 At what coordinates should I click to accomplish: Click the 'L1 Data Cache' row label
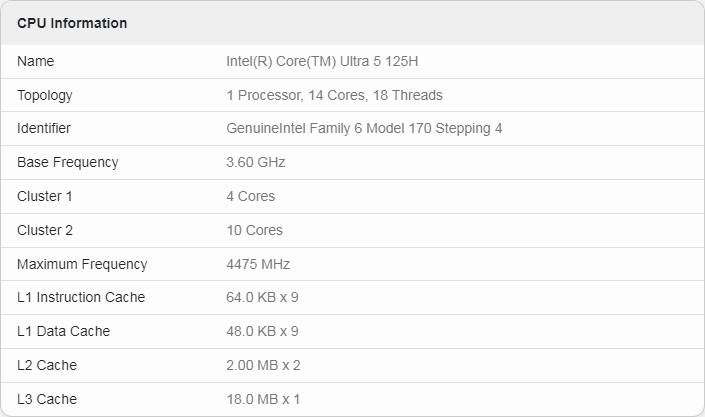coord(63,332)
